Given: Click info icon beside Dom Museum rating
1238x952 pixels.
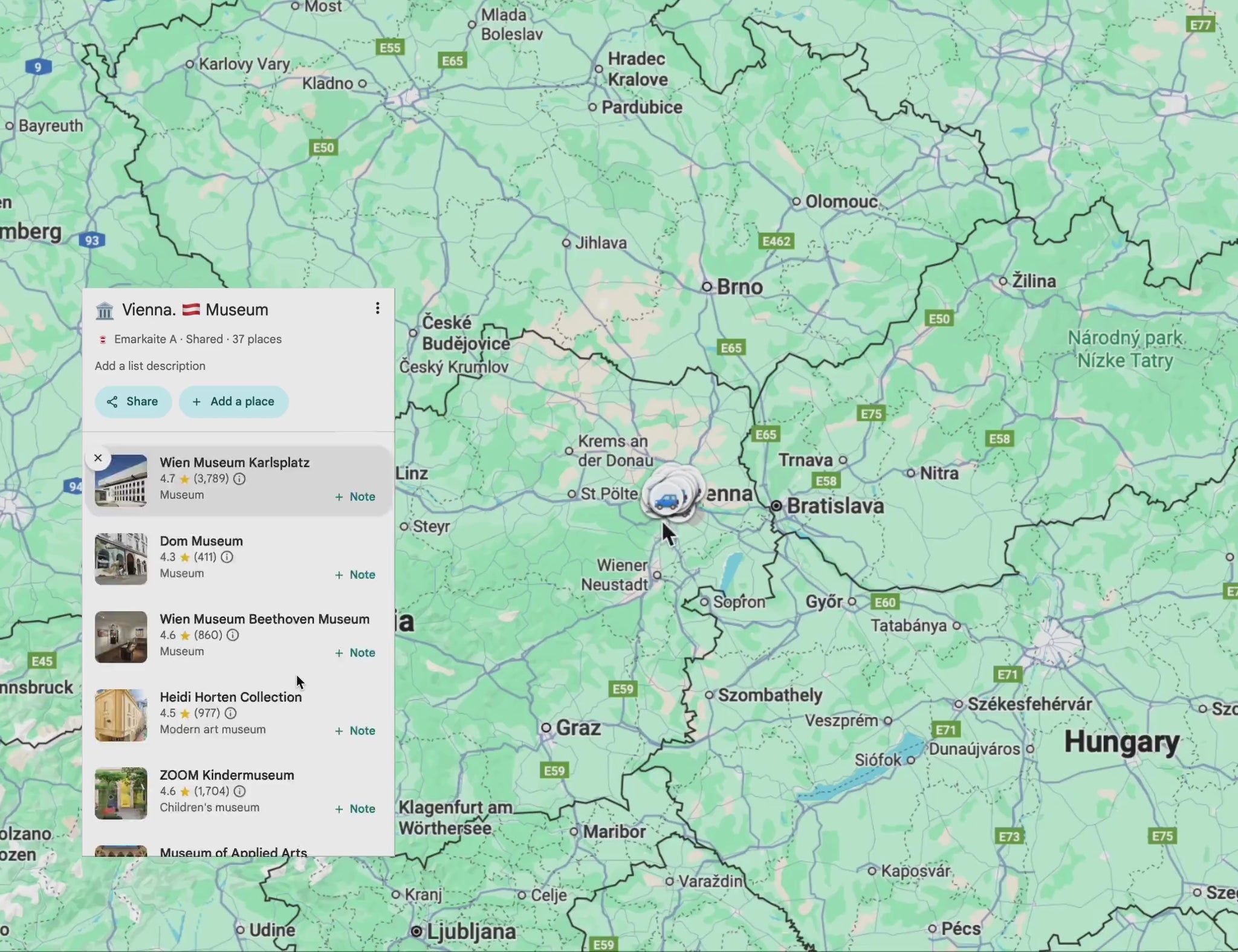Looking at the screenshot, I should click(227, 557).
